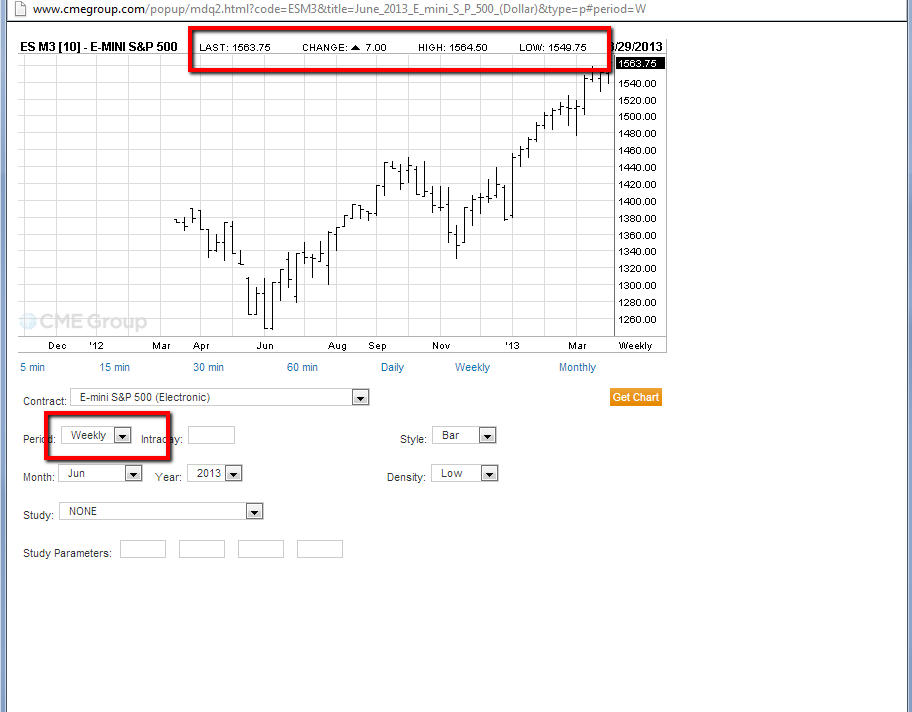Screen dimensions: 912x712
Task: Click the Dec label on time axis
Action: point(58,346)
